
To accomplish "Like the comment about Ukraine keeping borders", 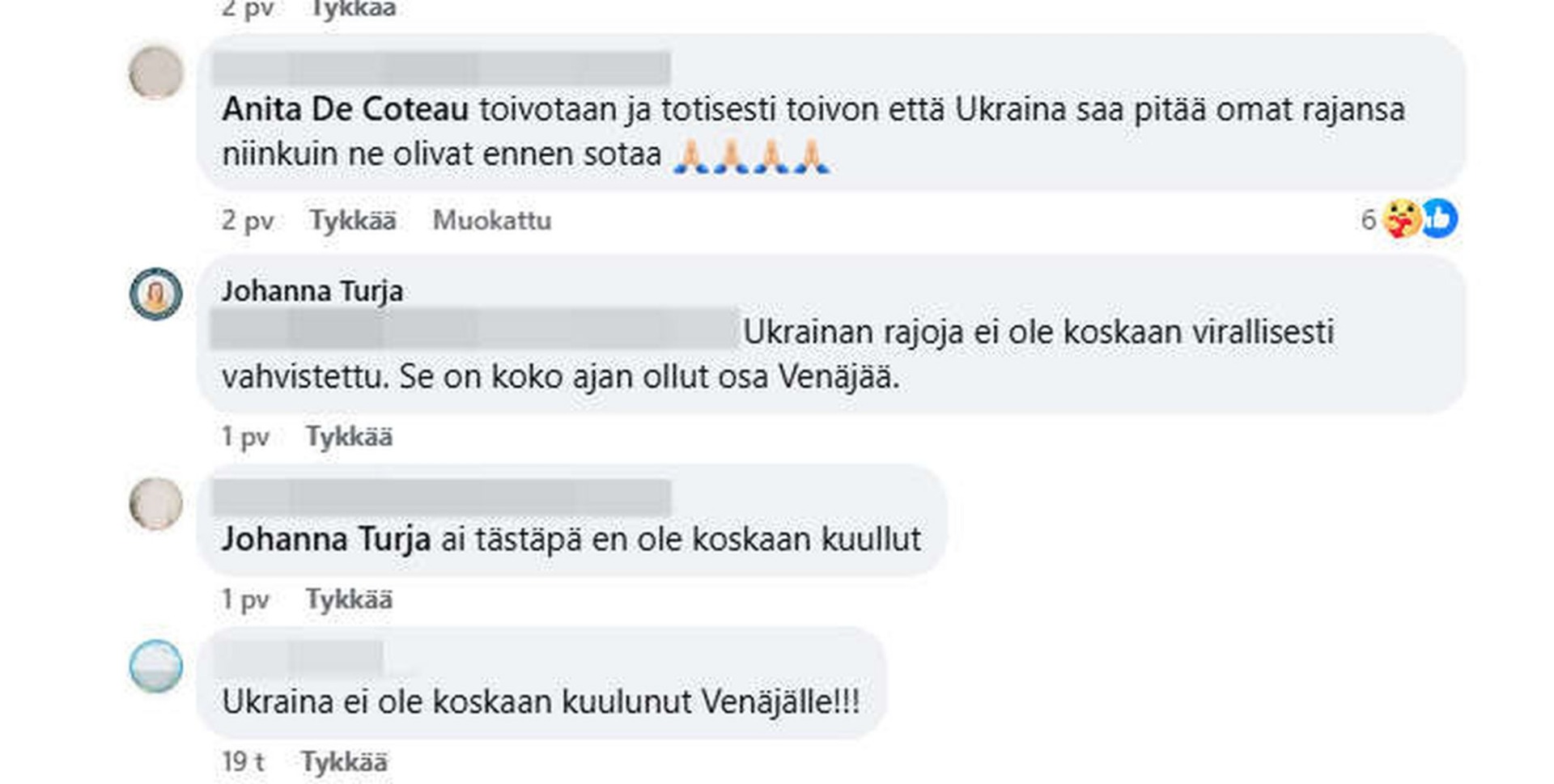I will 354,220.
